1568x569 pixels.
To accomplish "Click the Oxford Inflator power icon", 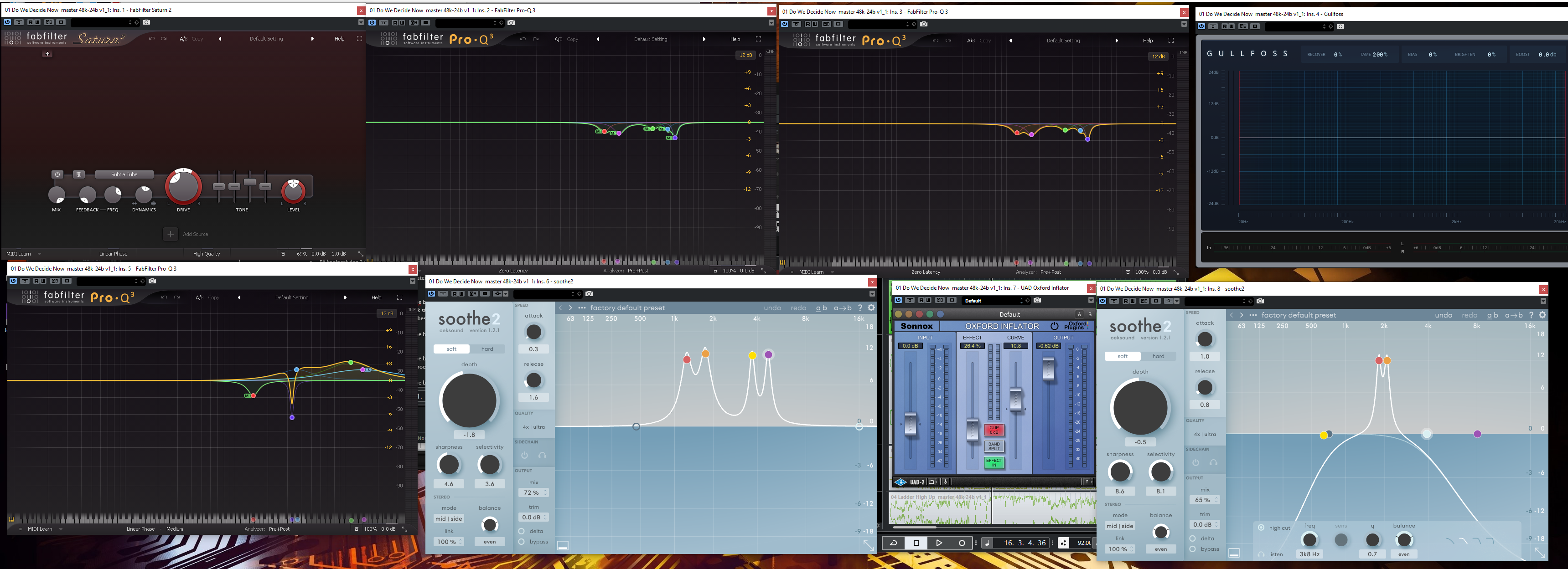I will (x=1054, y=327).
